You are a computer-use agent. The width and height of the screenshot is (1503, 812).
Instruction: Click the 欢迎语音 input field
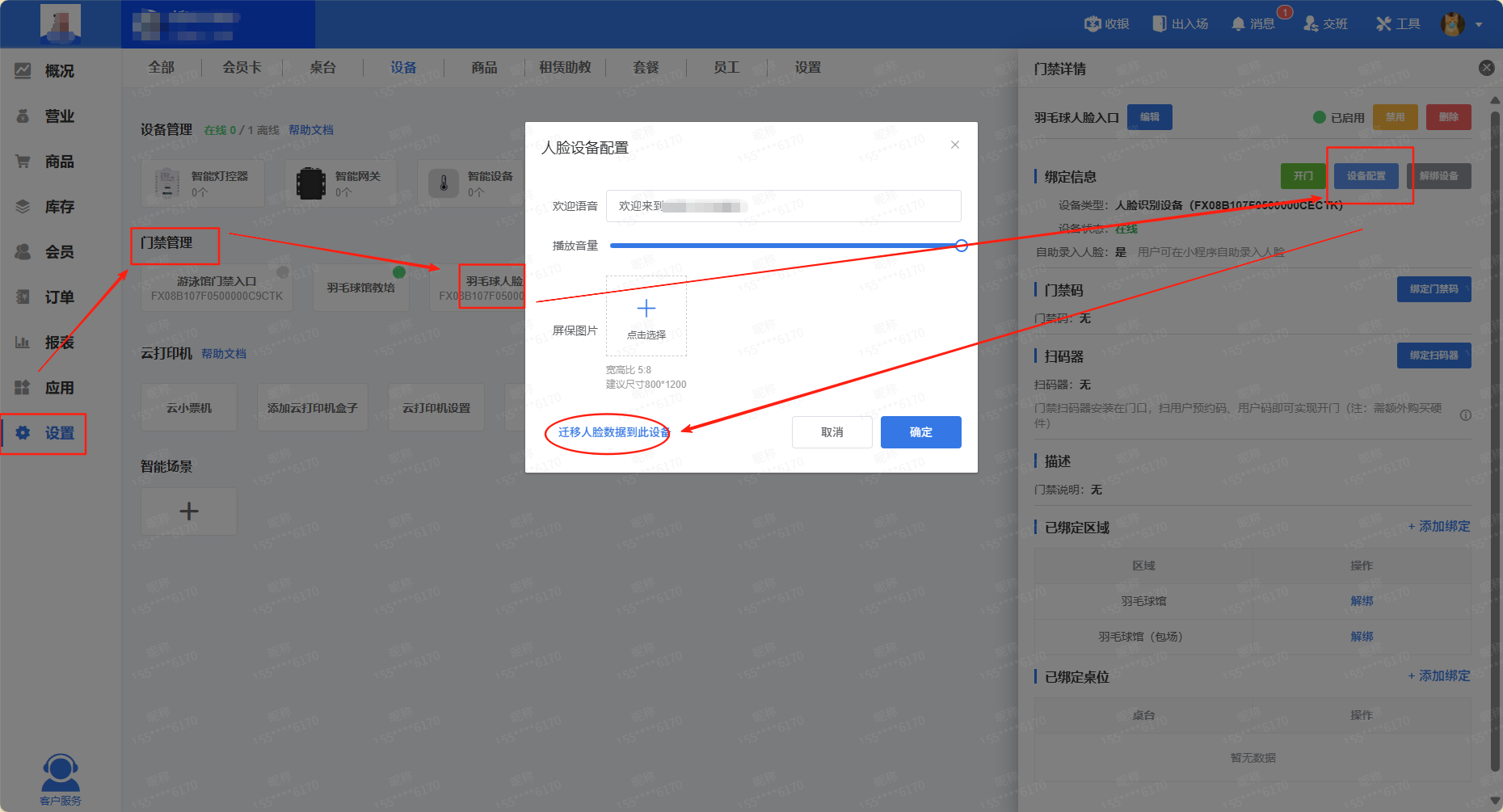click(784, 206)
